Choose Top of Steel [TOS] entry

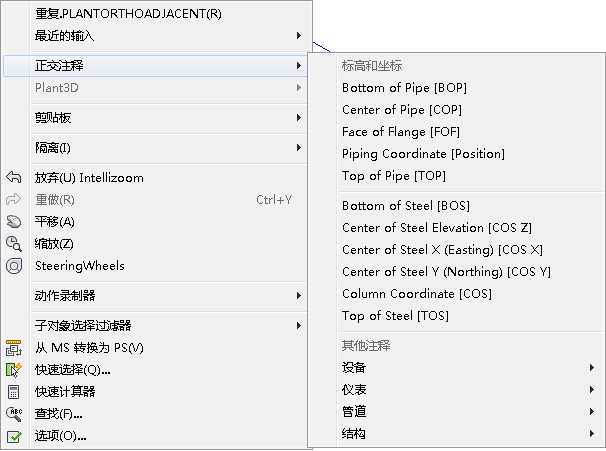coord(395,316)
